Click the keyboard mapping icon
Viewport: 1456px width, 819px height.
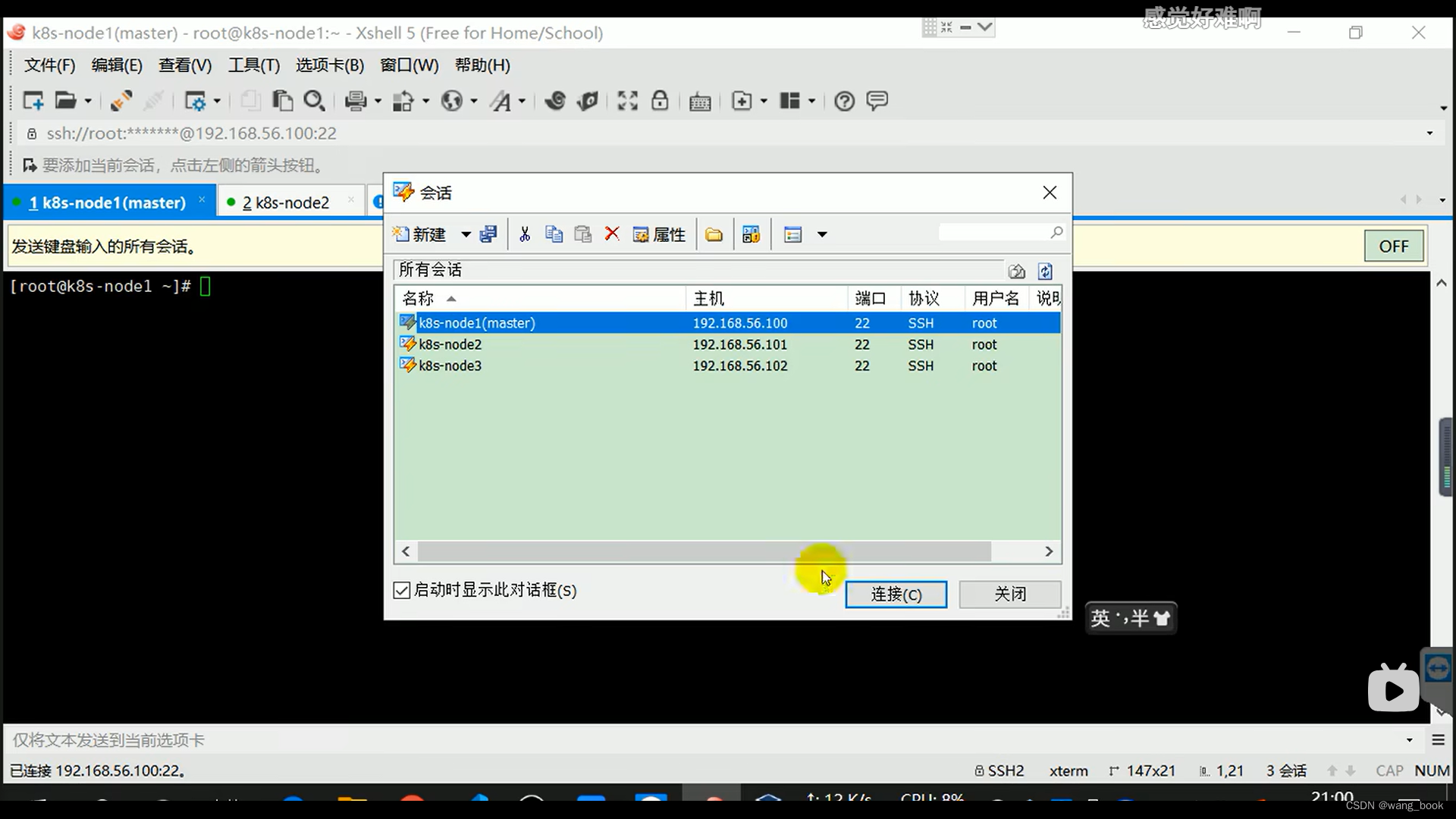[700, 102]
